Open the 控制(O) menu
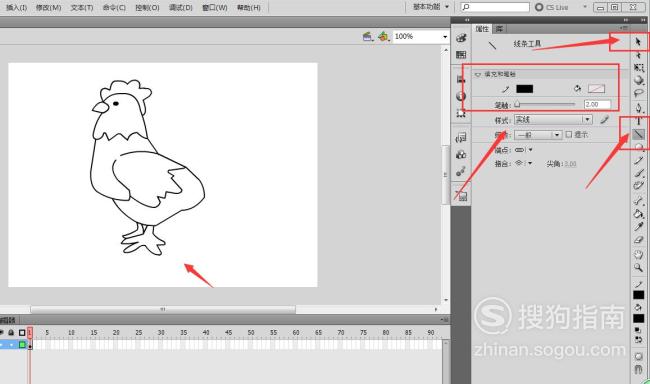650x384 pixels. 147,7
